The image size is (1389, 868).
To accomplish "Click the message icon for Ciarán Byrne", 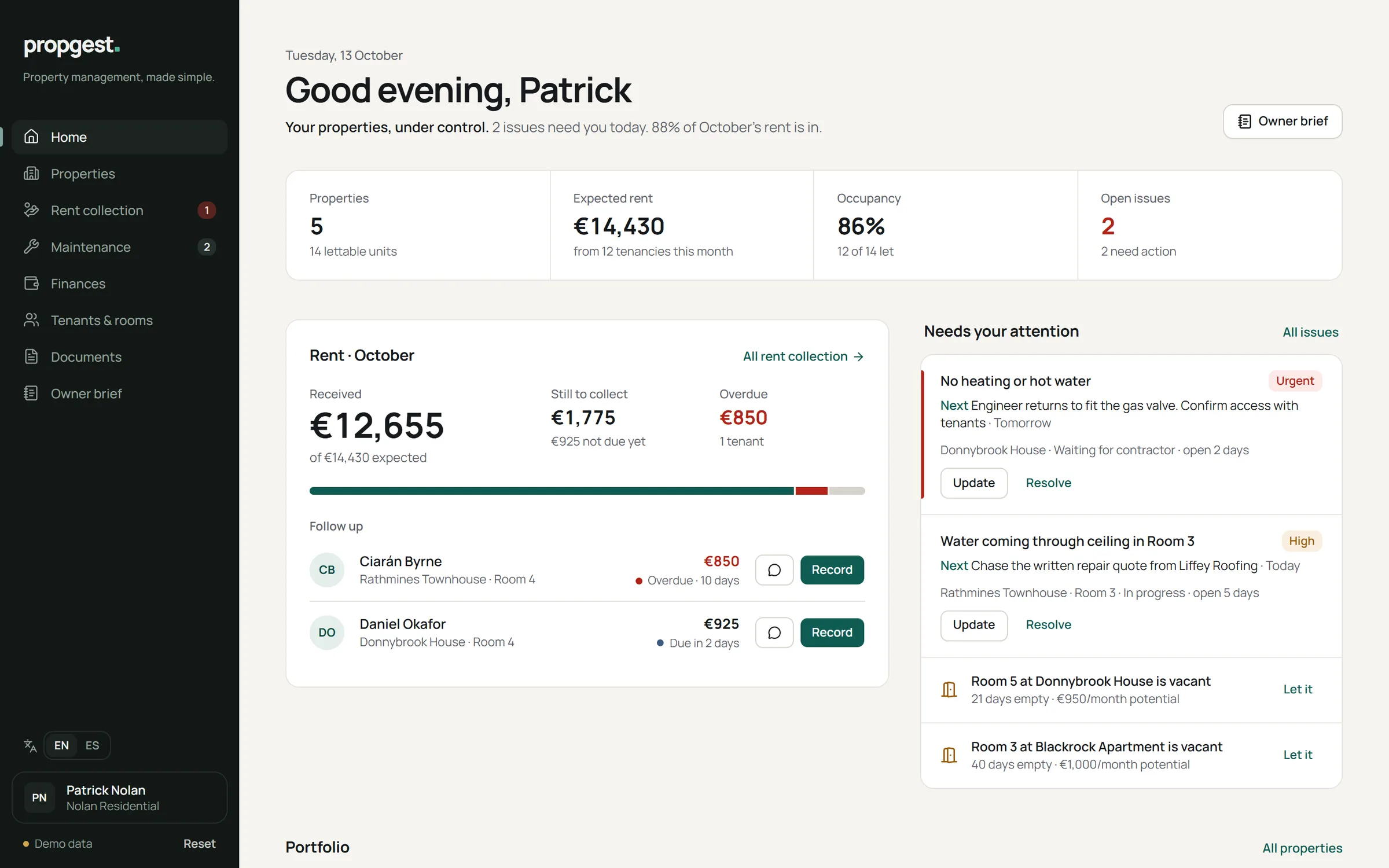I will pos(774,570).
